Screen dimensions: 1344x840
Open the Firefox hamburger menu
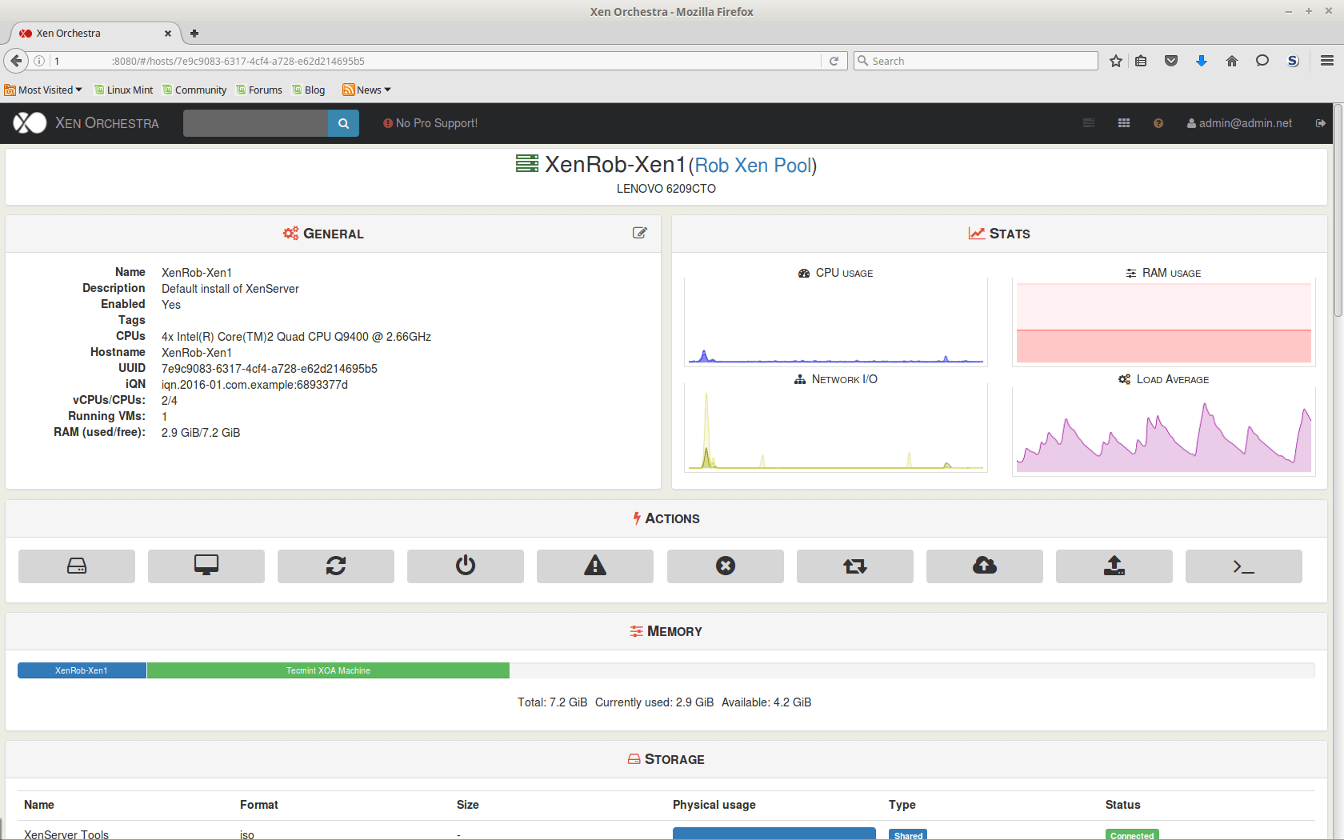[x=1326, y=61]
